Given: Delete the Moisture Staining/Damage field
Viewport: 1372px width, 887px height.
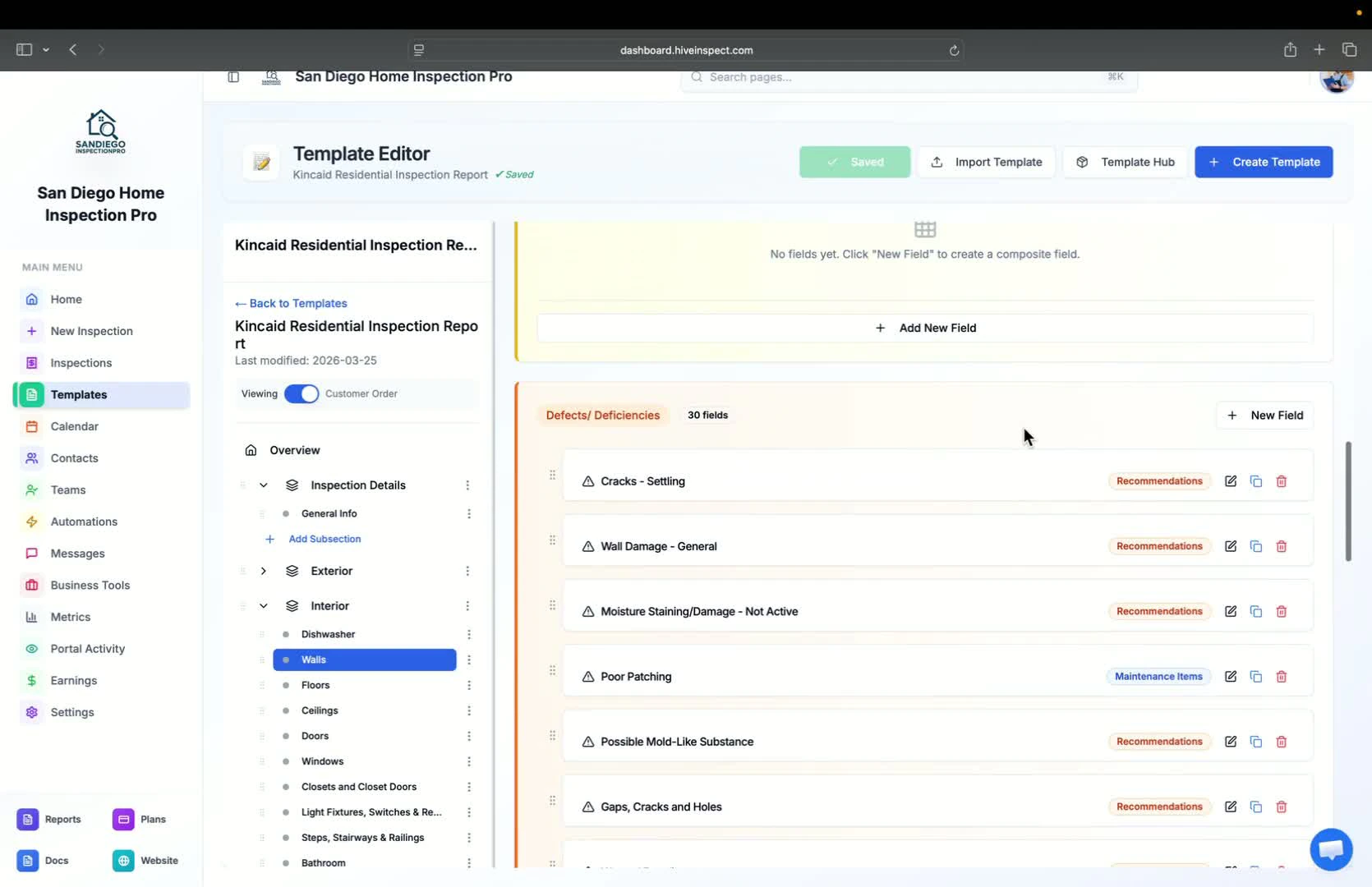Looking at the screenshot, I should click(x=1282, y=611).
